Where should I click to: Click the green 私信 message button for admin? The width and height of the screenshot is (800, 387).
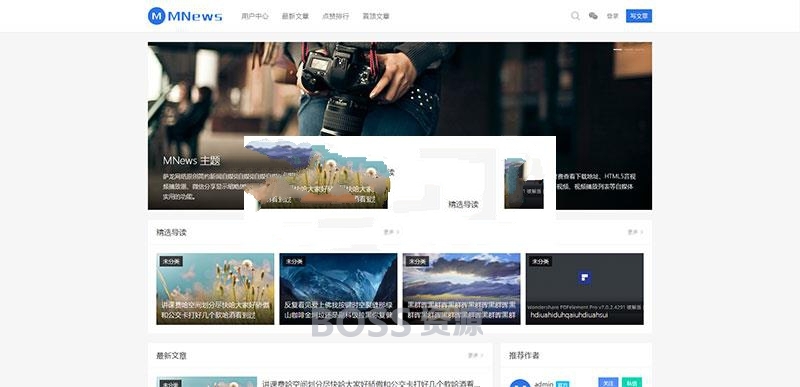click(x=632, y=382)
